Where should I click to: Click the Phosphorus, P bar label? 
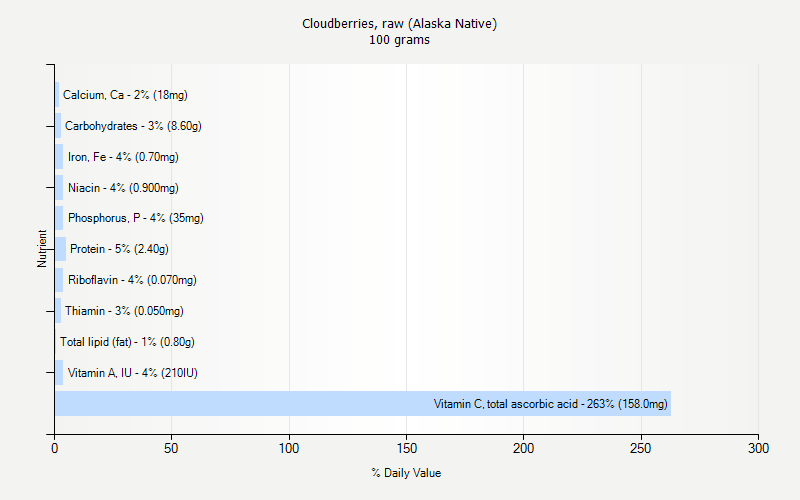coord(135,218)
